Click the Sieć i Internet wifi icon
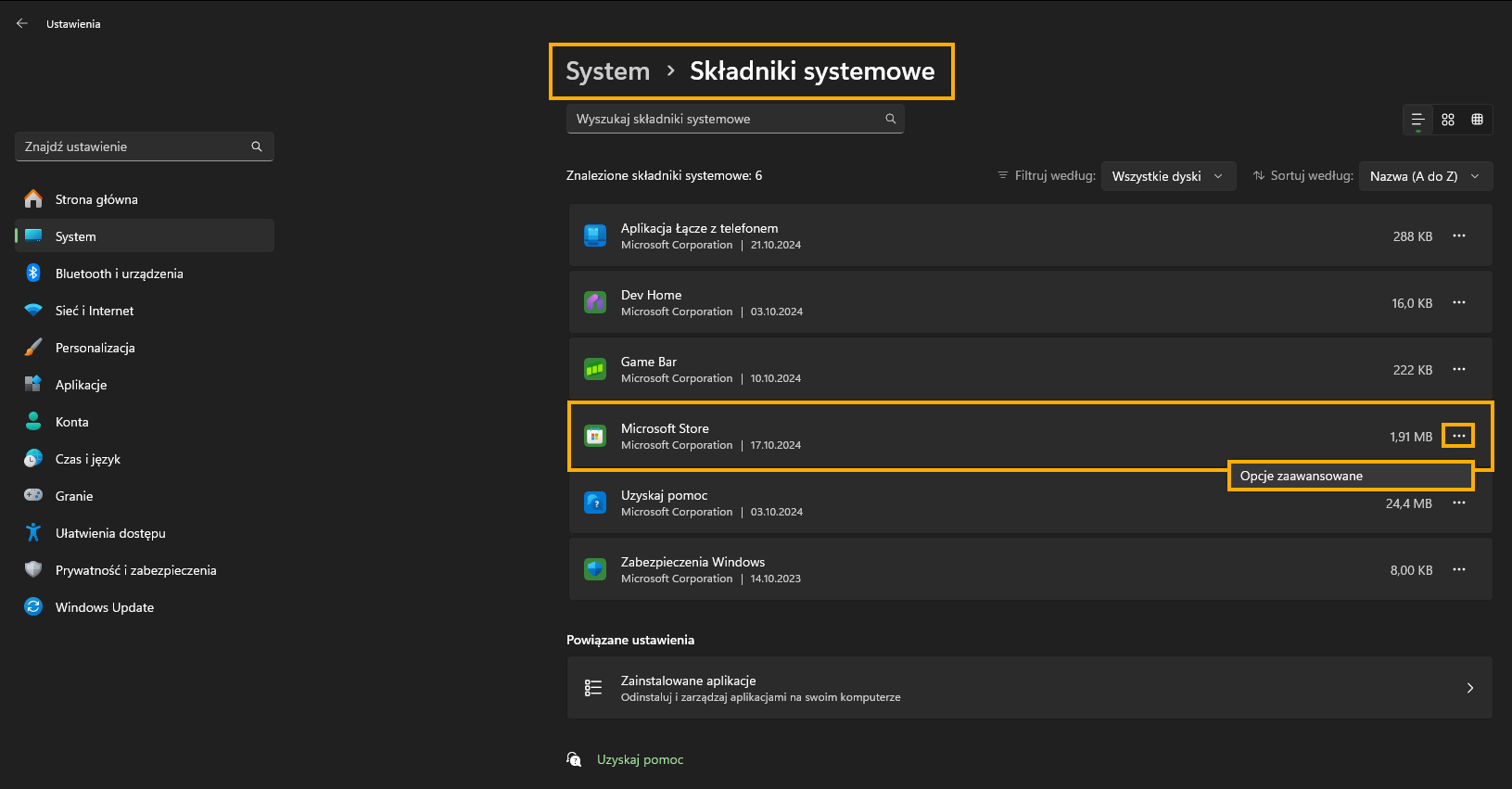This screenshot has height=789, width=1512. (33, 310)
